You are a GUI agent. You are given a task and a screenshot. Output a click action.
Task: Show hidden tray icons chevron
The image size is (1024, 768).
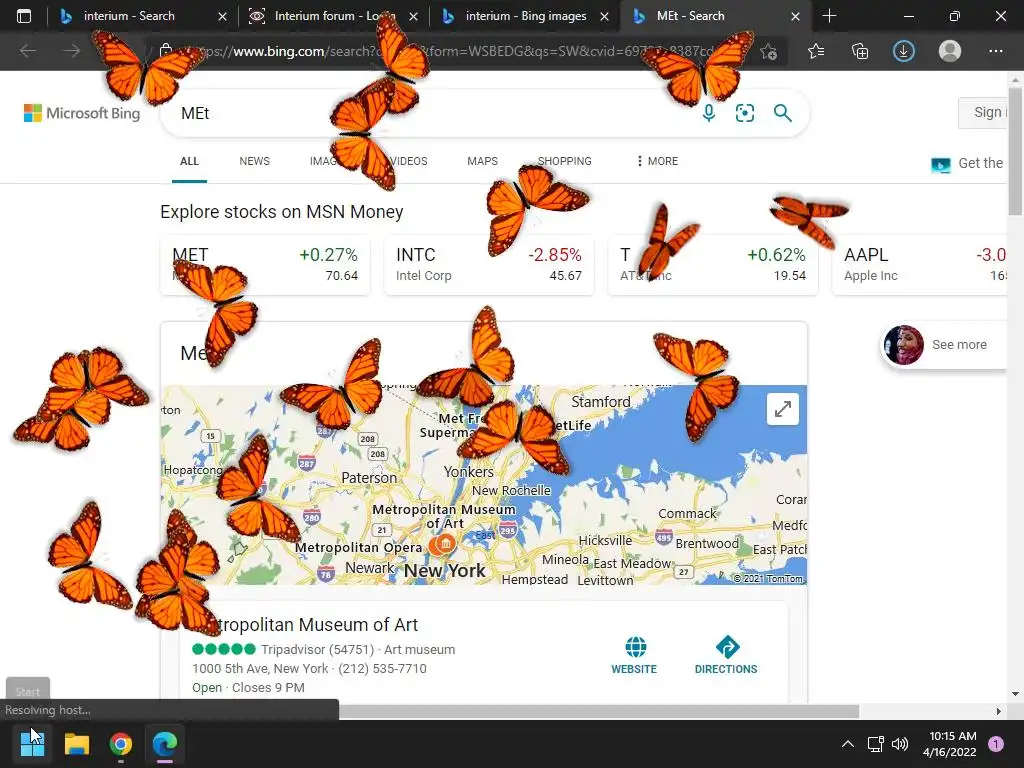847,744
